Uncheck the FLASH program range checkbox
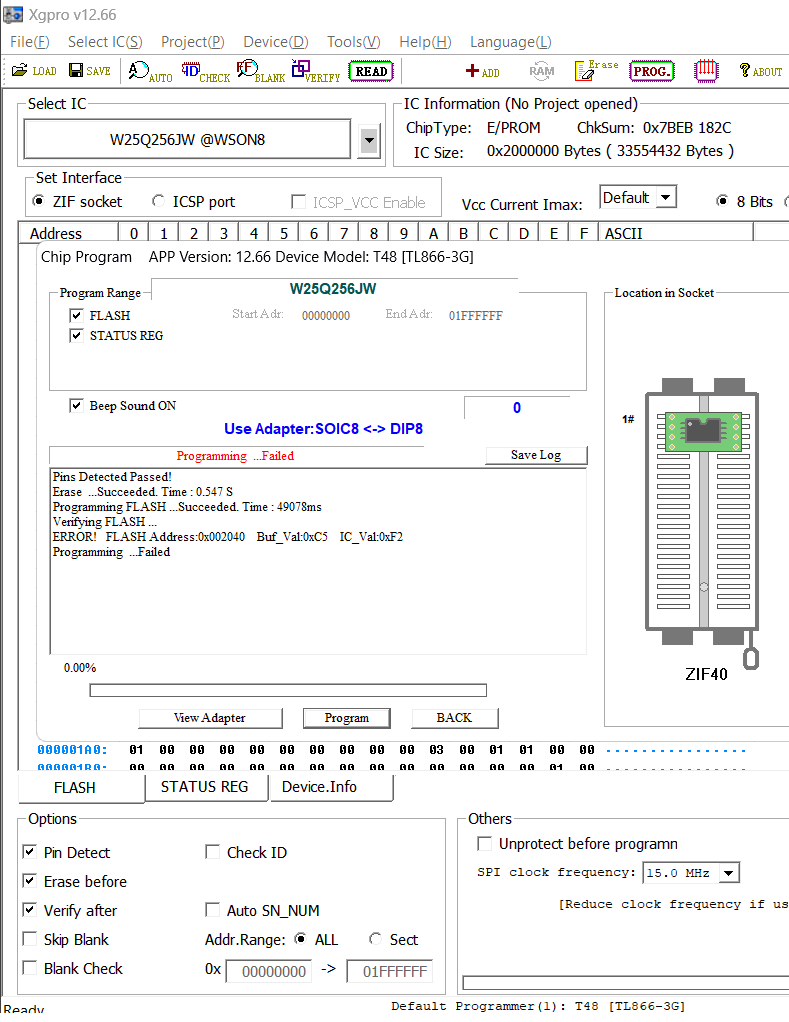Screen dimensions: 789x1022 coord(76,315)
